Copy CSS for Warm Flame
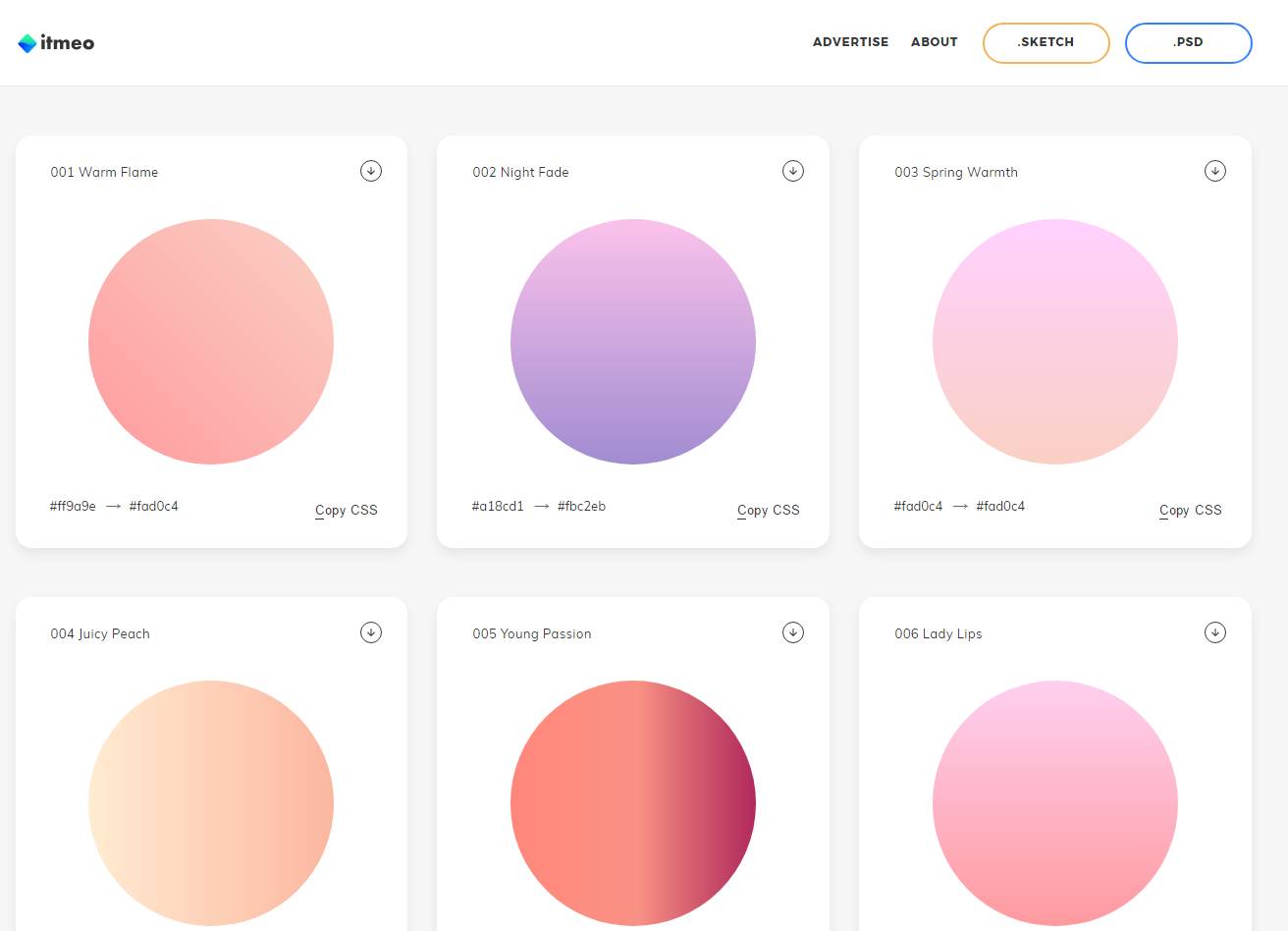1288x931 pixels. click(x=347, y=511)
